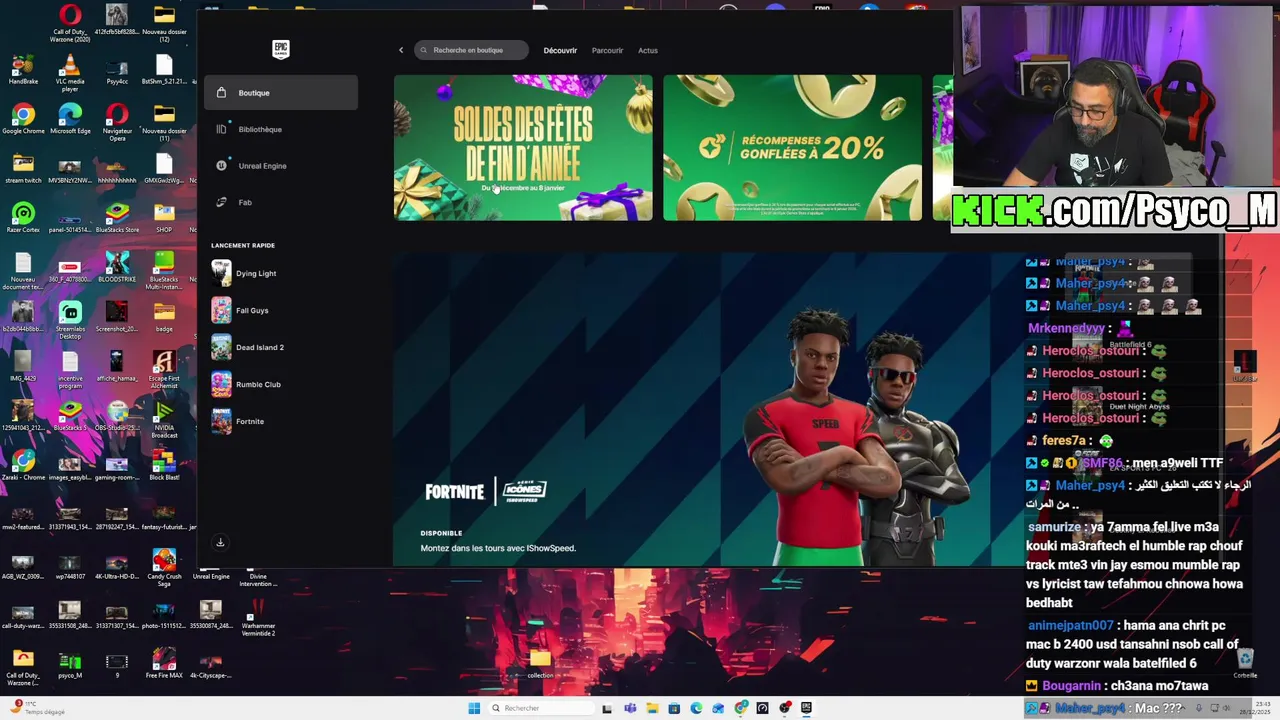
Task: Open Google Chrome desktop shortcut
Action: 23,120
